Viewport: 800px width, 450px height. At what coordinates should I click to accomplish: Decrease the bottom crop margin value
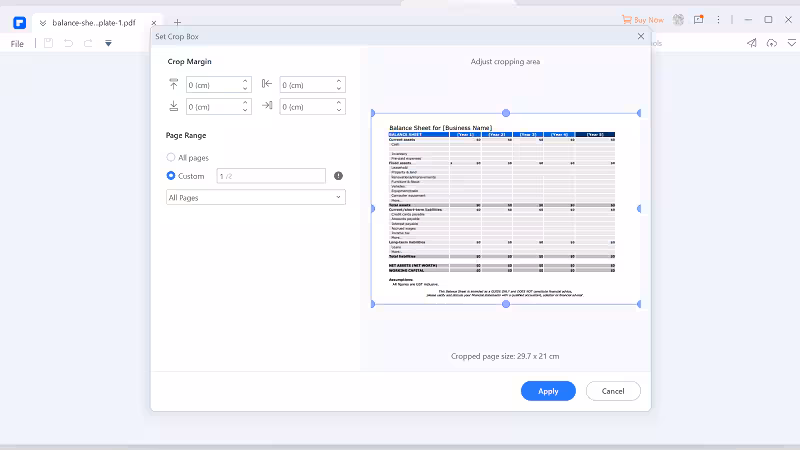245,110
